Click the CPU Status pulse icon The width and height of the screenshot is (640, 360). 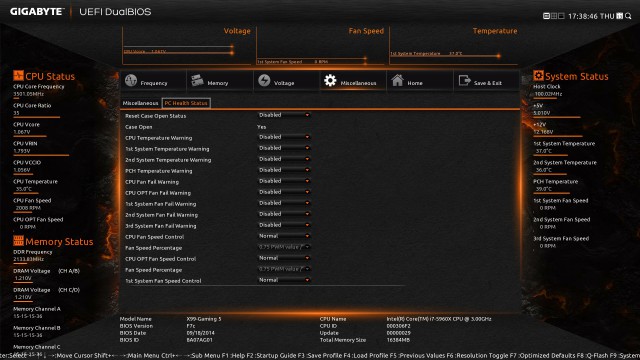[x=18, y=76]
